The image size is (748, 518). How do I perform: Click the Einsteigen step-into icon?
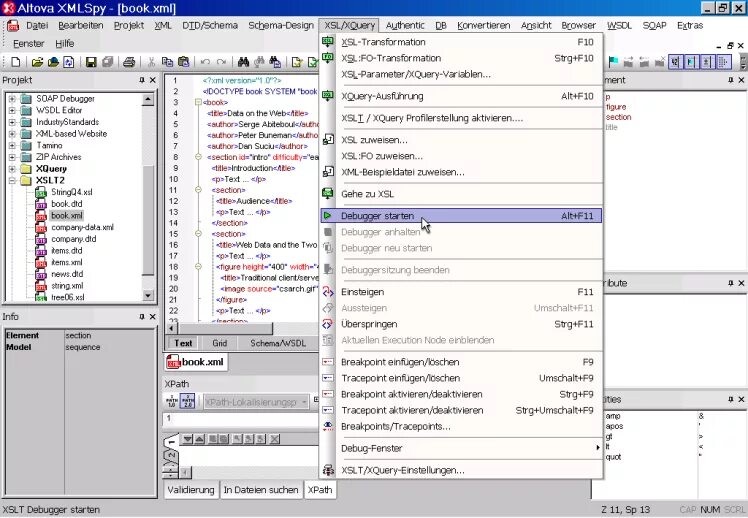pos(328,292)
